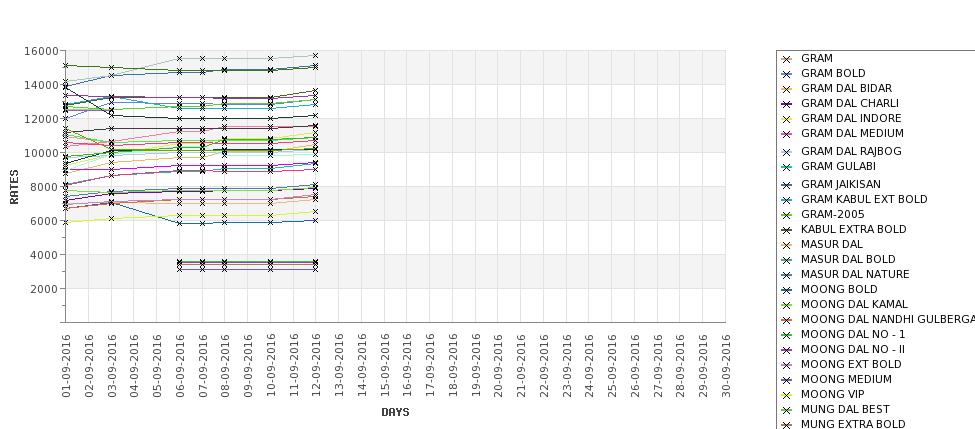Select the GRAM DAL CHARLI legend label
The height and width of the screenshot is (429, 975).
coord(849,103)
